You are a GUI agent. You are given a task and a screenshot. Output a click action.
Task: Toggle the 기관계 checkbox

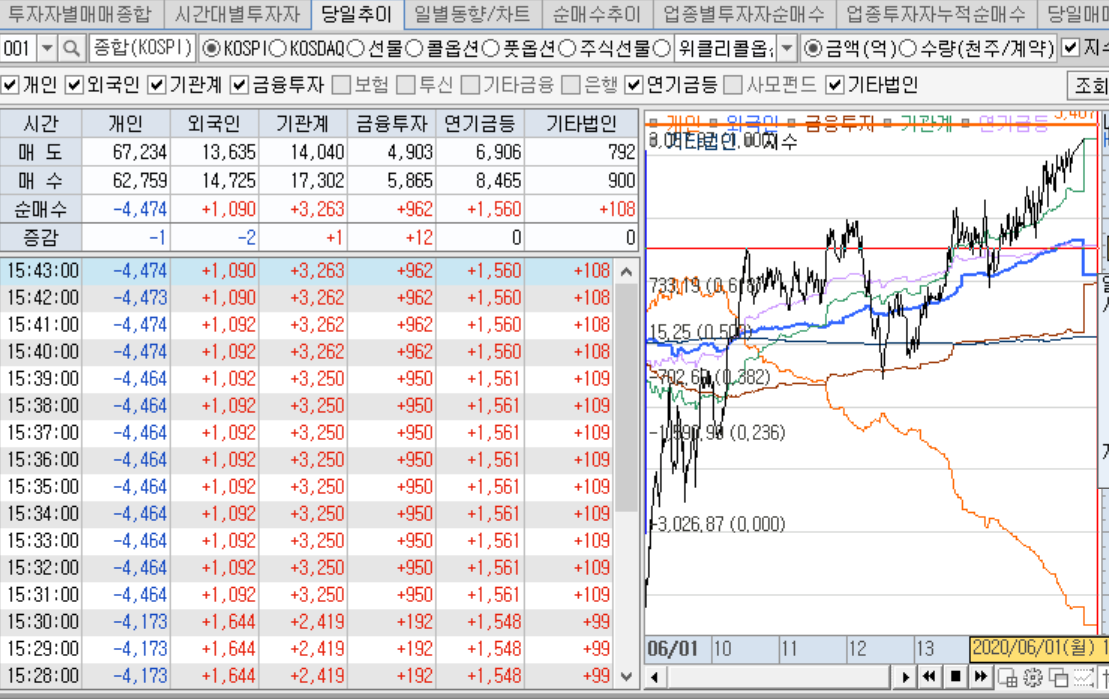pyautogui.click(x=156, y=86)
